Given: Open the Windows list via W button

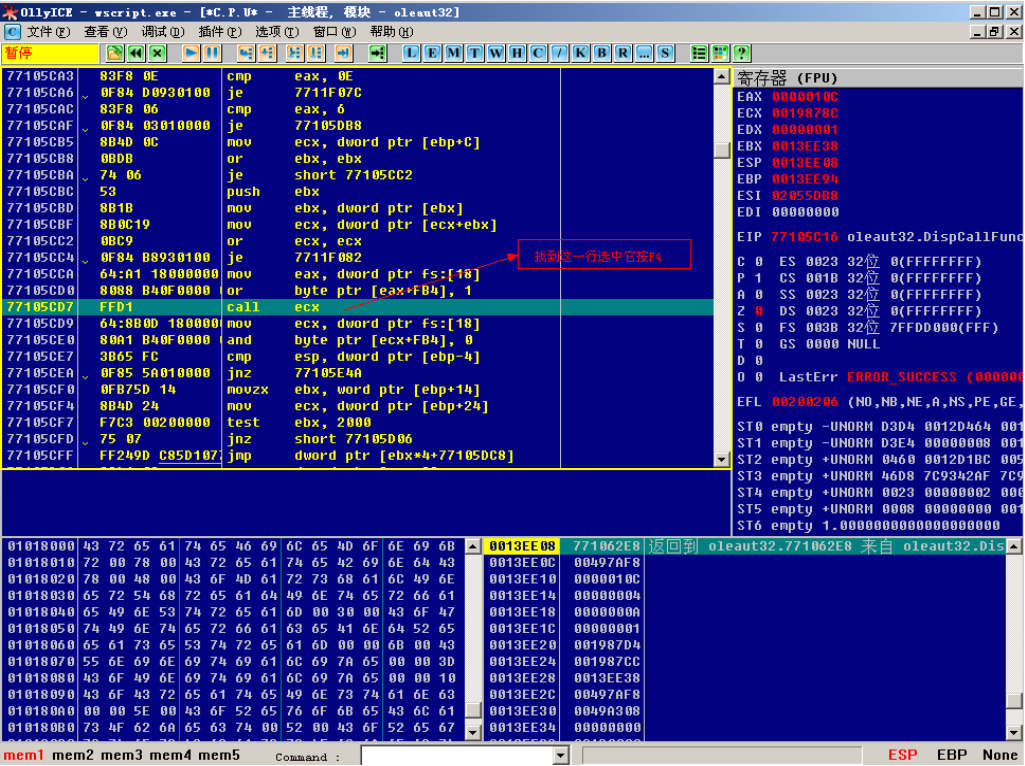Looking at the screenshot, I should click(496, 54).
